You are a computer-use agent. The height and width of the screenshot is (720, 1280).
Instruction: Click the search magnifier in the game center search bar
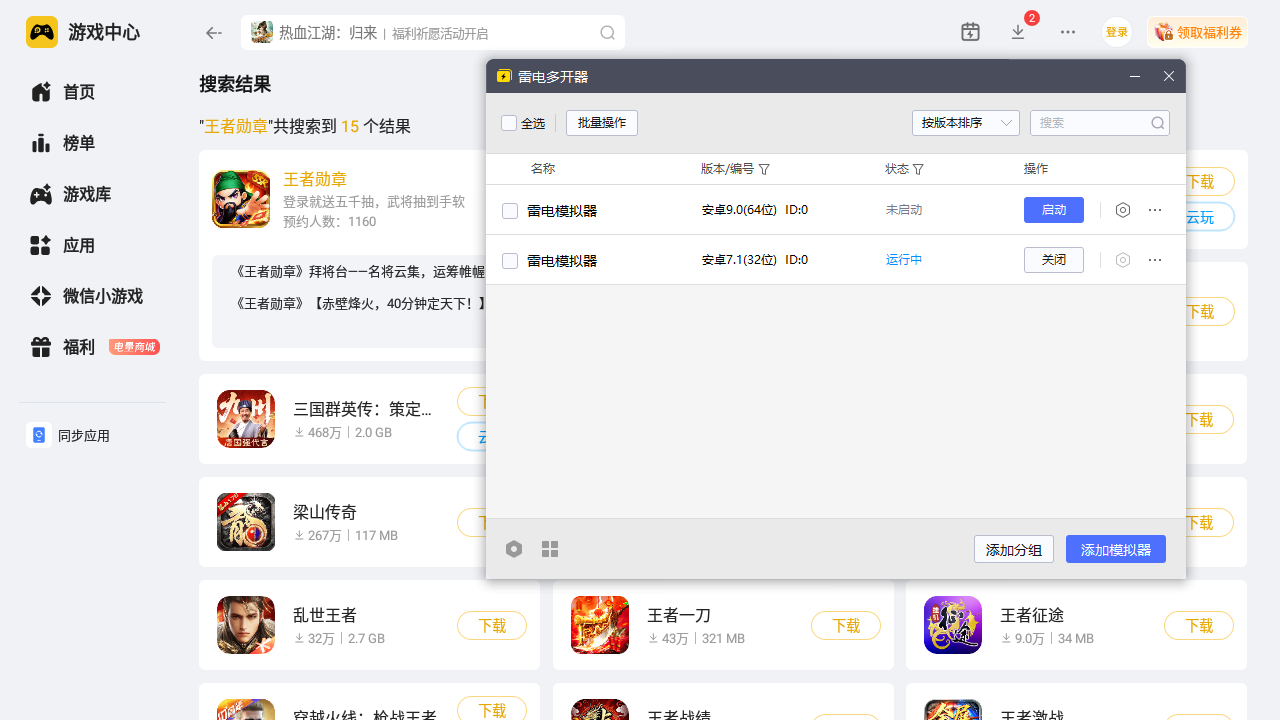(607, 33)
